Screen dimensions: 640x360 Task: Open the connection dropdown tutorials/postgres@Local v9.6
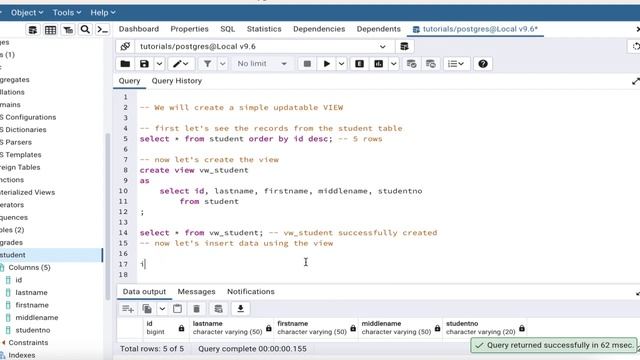[x=263, y=47]
